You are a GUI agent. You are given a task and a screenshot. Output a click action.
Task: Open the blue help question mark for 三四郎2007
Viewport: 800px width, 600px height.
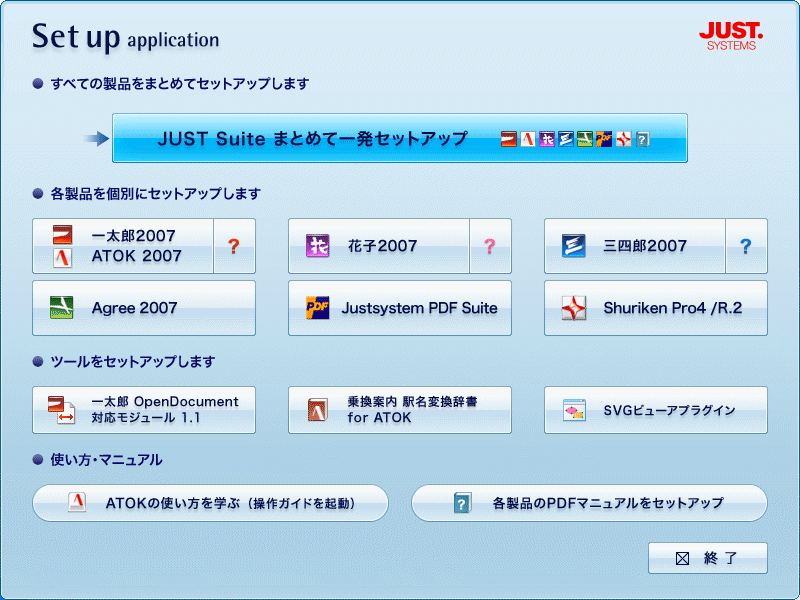pos(746,246)
